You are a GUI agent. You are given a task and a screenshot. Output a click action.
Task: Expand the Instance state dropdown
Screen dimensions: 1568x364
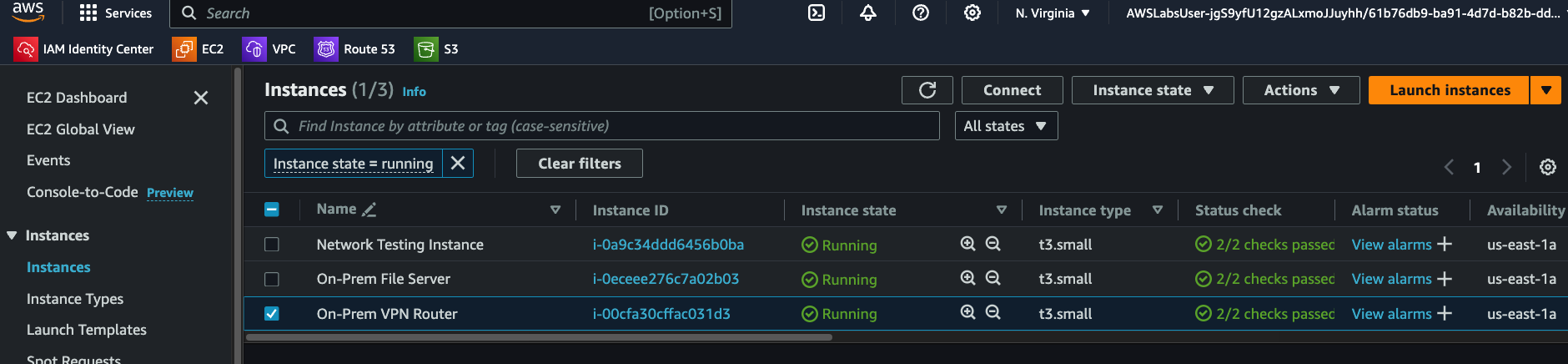click(x=1152, y=90)
